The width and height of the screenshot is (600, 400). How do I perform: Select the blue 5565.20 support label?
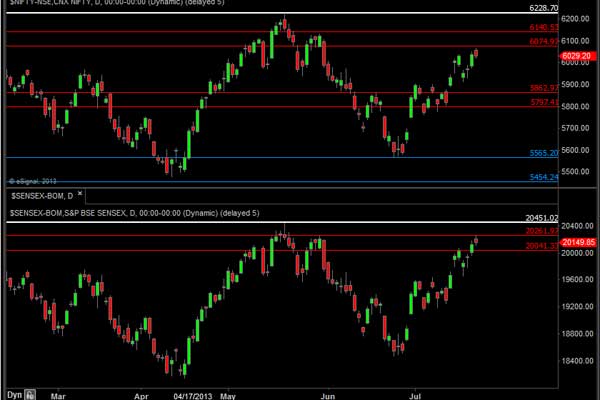(544, 153)
